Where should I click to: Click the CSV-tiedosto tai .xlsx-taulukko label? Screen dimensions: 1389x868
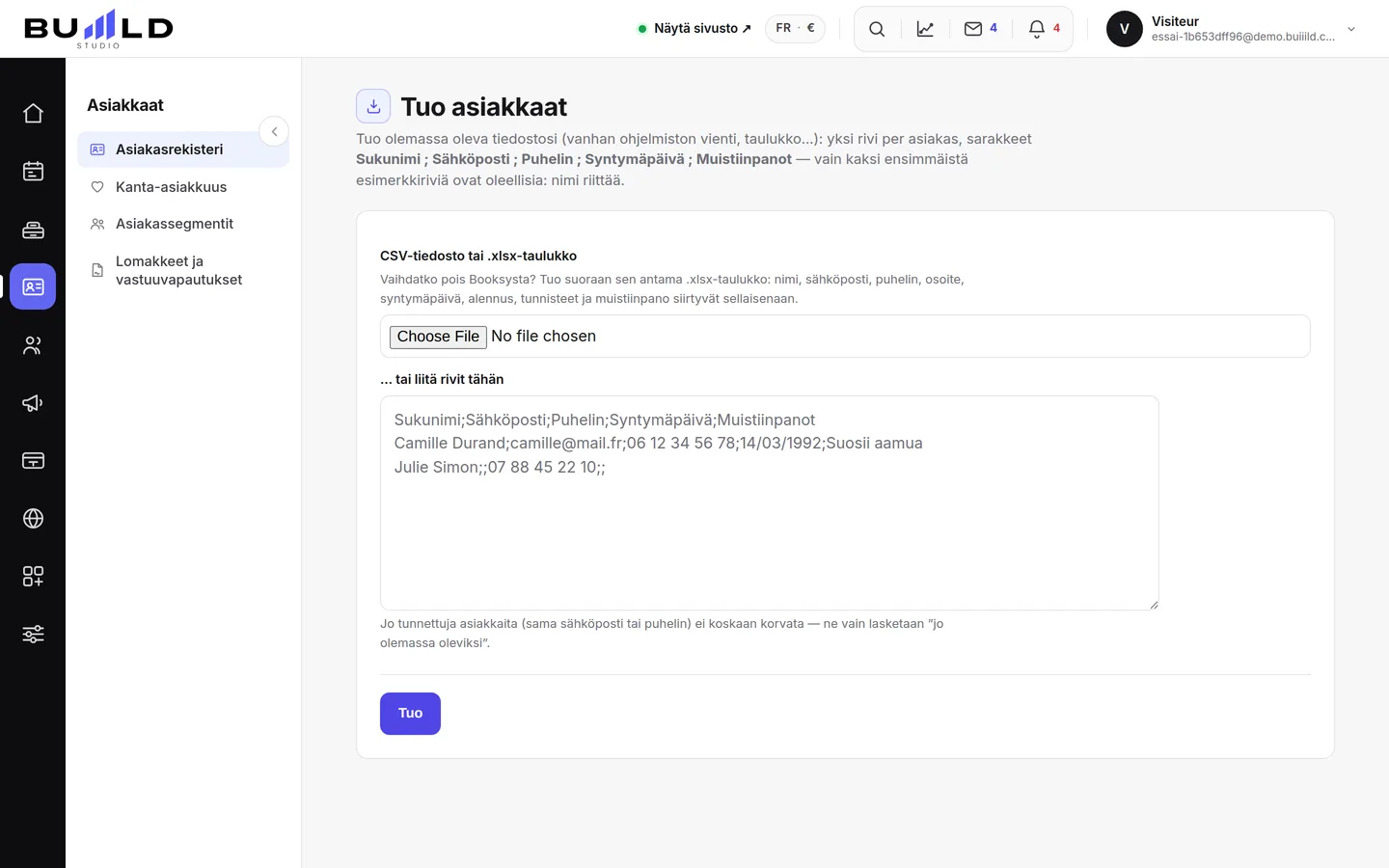(x=478, y=256)
